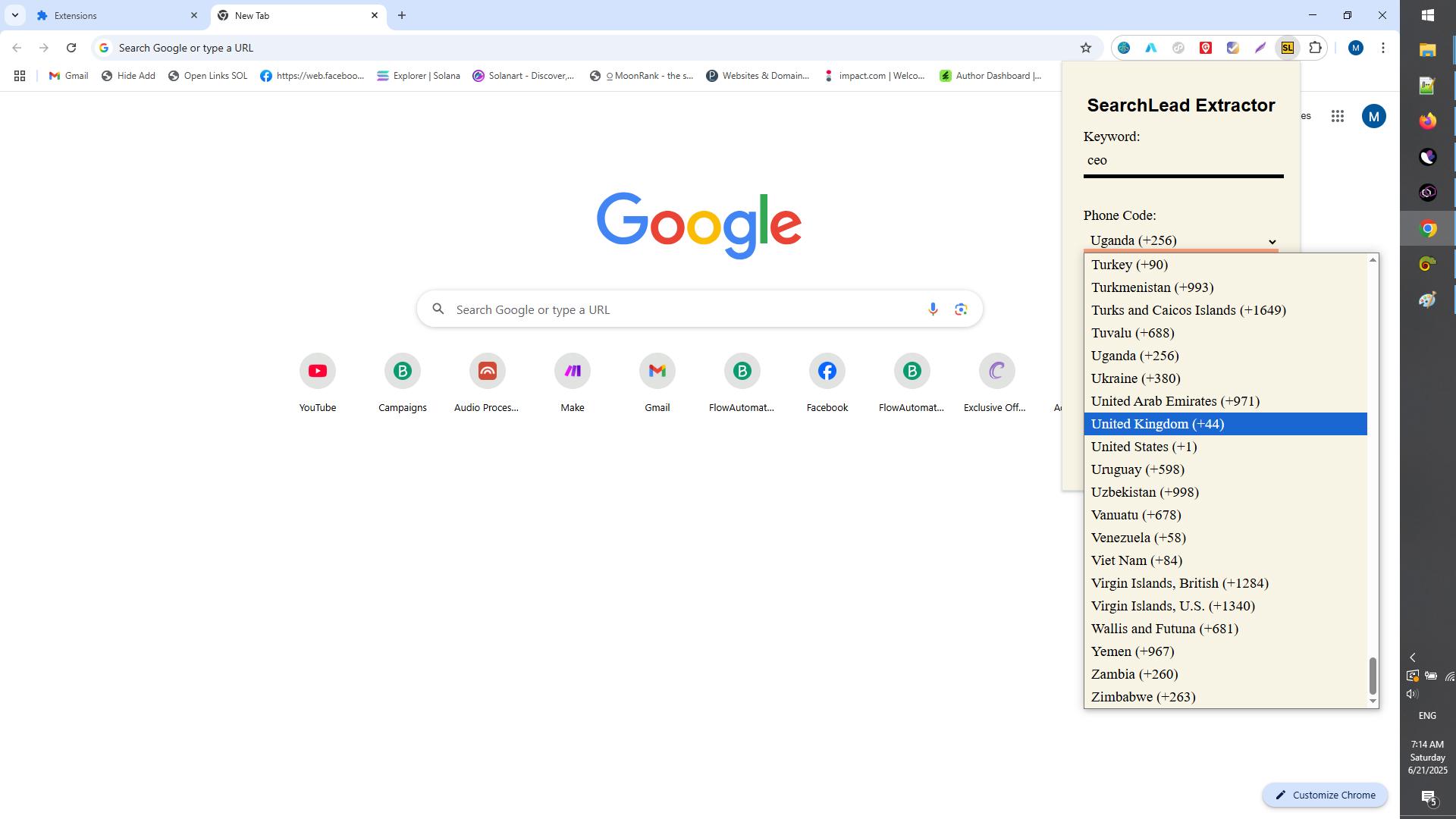Click the Customize Chrome button
This screenshot has height=819, width=1456.
[x=1324, y=795]
